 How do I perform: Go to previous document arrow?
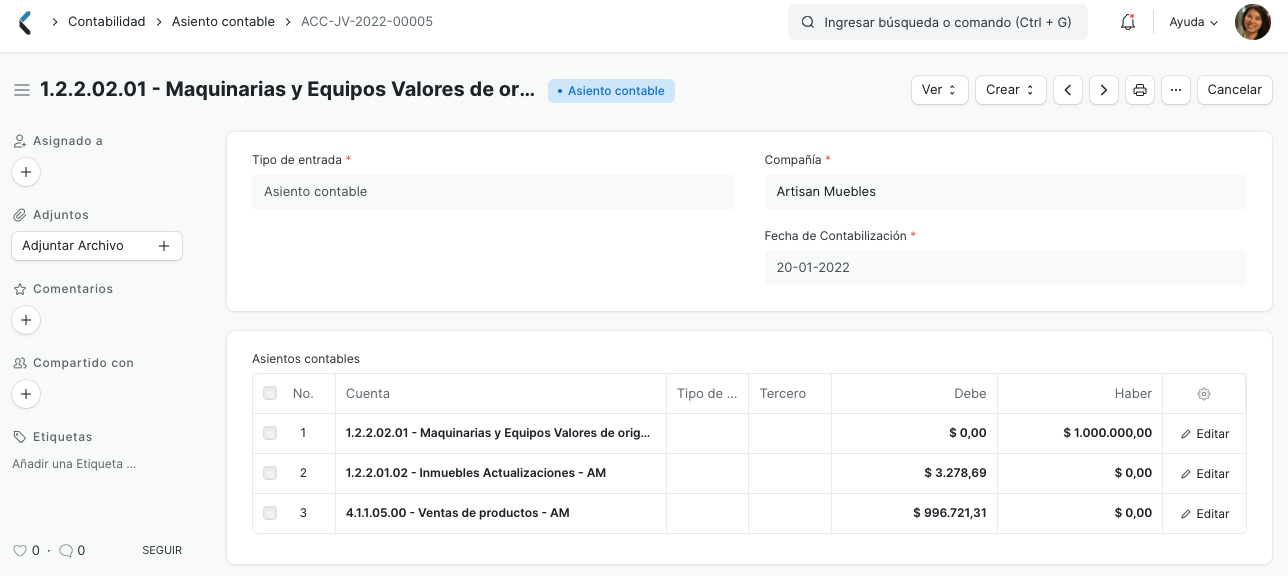coord(1068,90)
